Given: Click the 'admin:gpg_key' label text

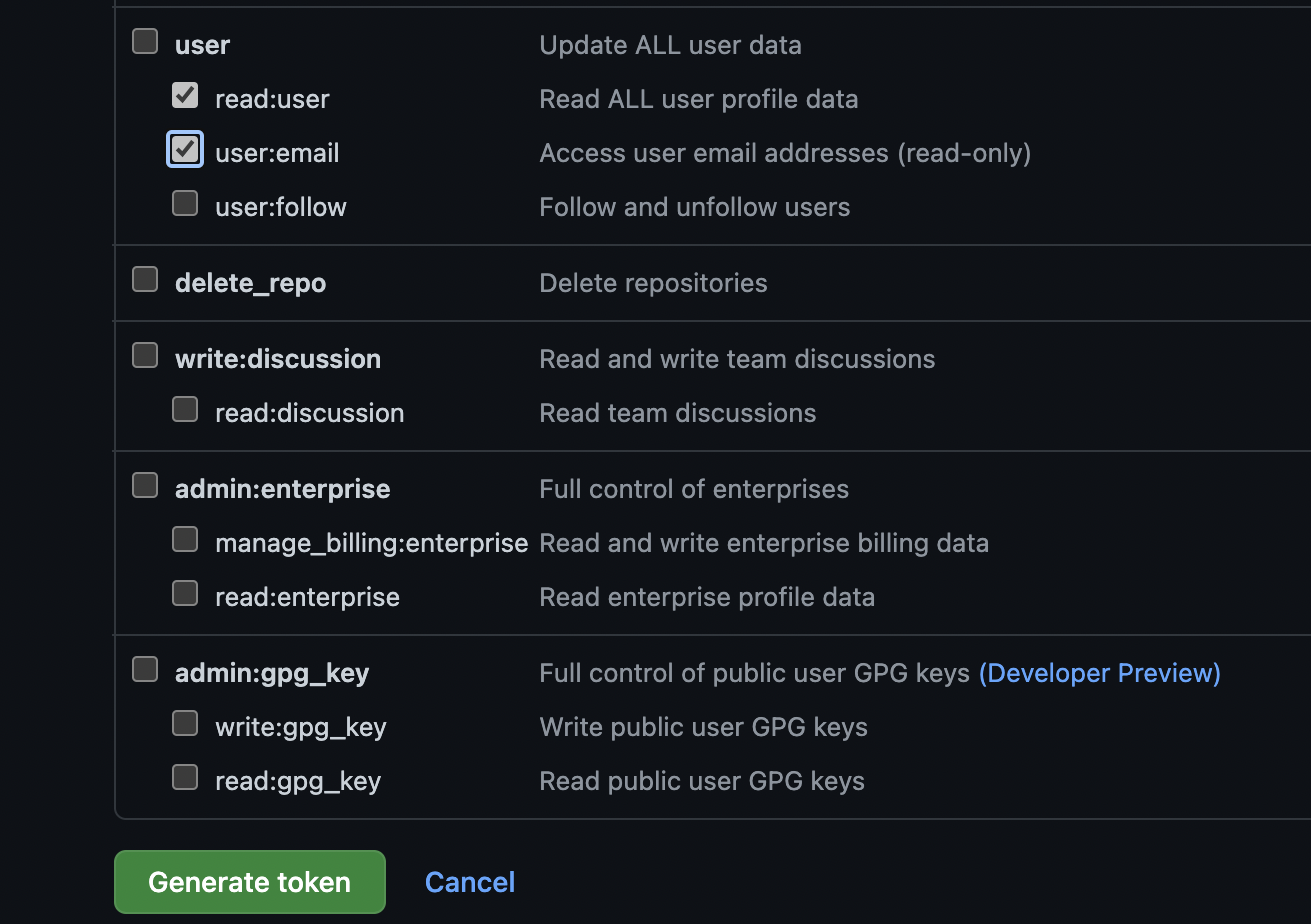Looking at the screenshot, I should [272, 673].
